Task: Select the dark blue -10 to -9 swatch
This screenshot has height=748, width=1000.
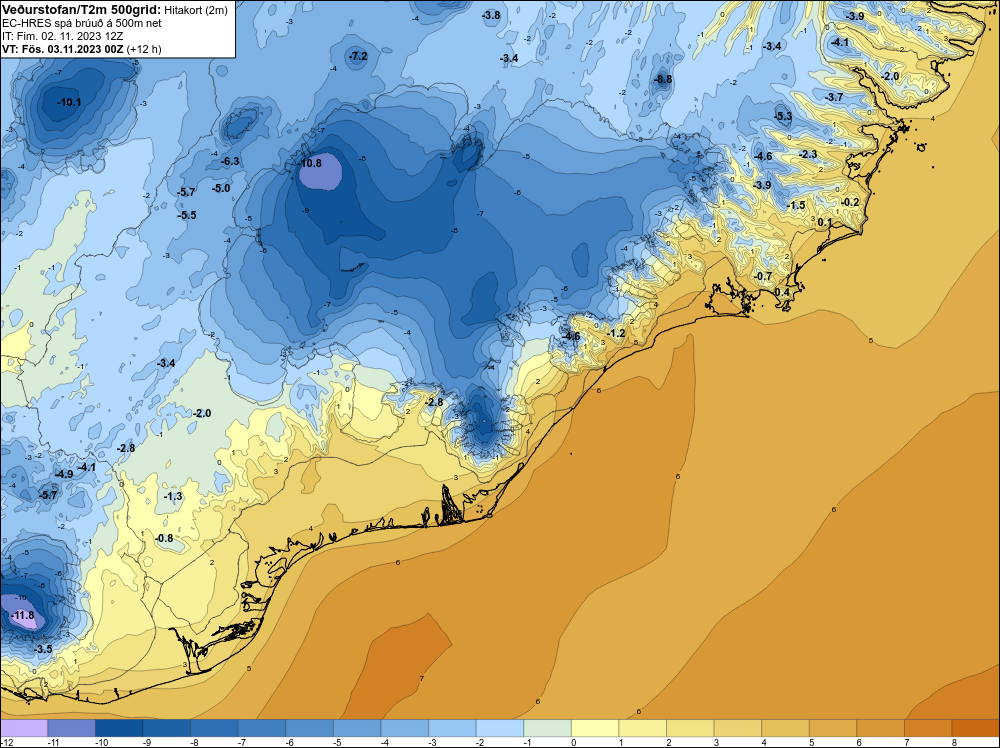Action: pos(119,728)
